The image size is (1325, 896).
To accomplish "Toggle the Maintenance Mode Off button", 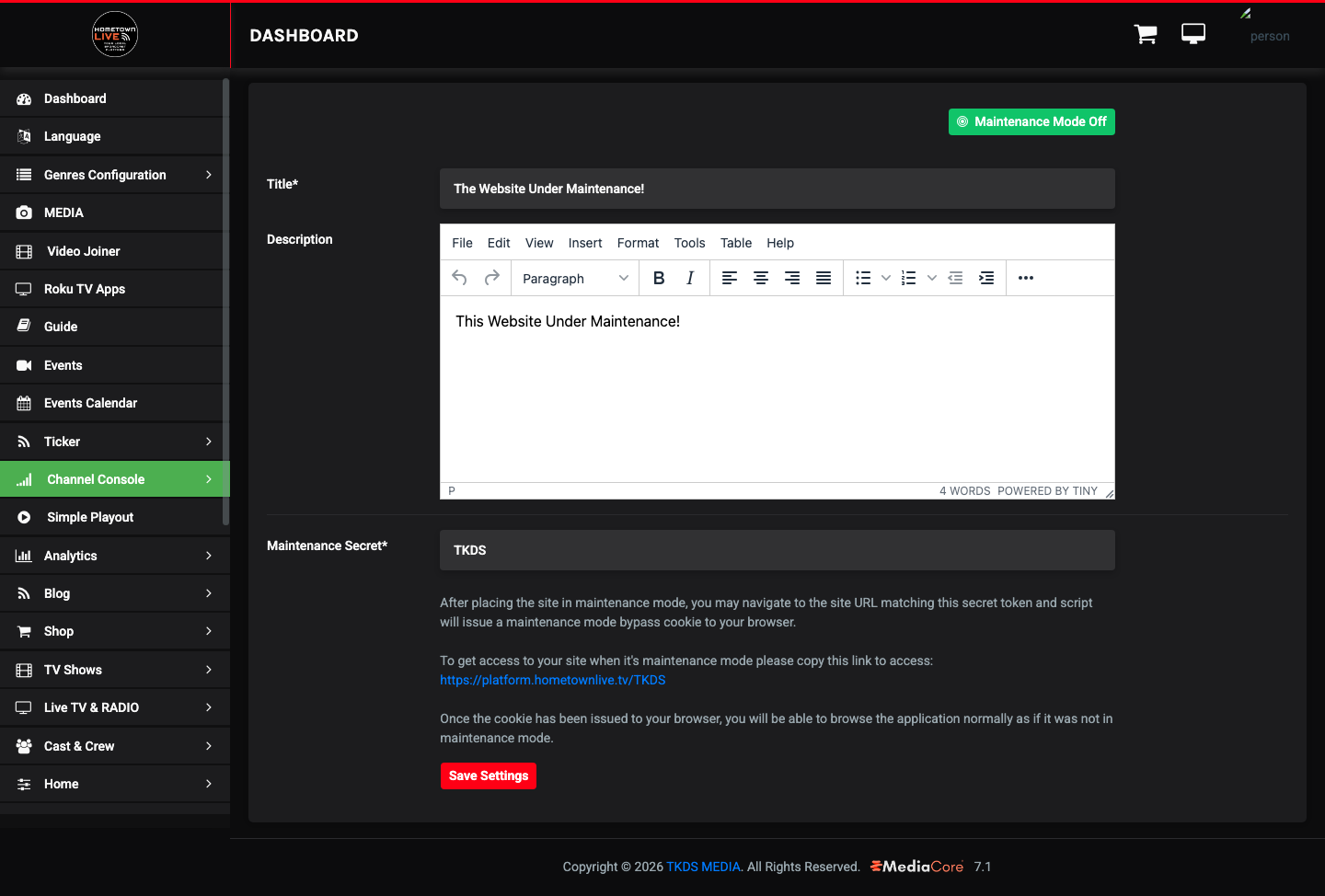I will 1031,121.
